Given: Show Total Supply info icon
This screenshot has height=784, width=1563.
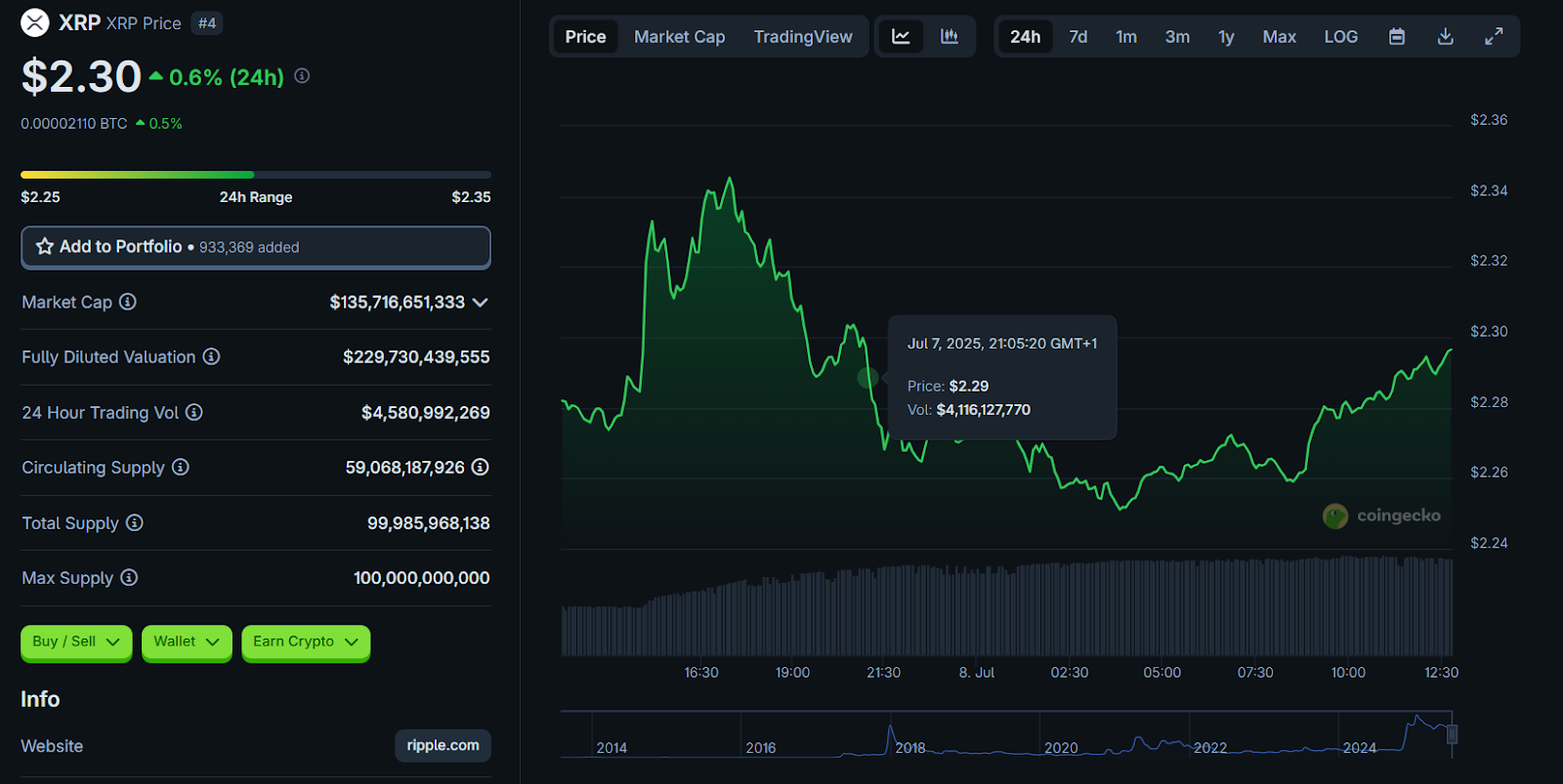Looking at the screenshot, I should coord(135,522).
